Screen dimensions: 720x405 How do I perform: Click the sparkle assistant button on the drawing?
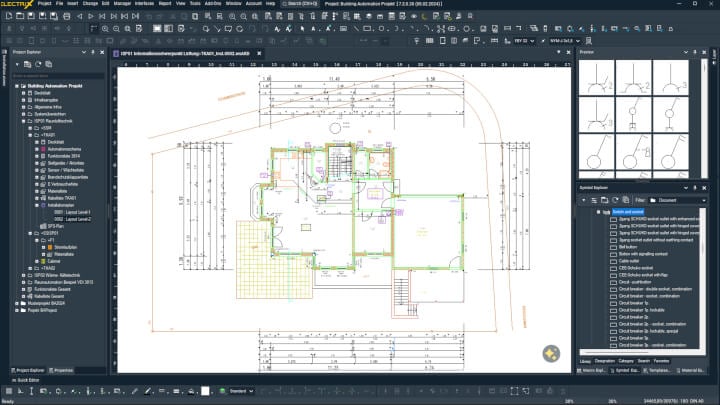coord(550,353)
